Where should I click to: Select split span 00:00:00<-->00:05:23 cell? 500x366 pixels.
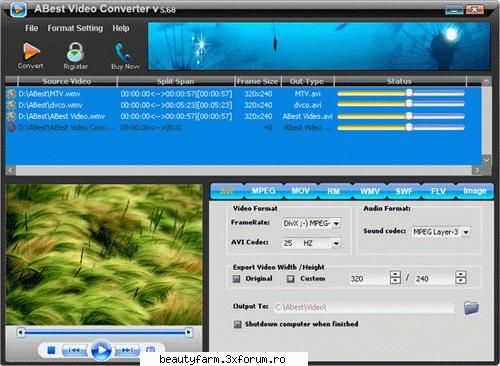tap(176, 105)
